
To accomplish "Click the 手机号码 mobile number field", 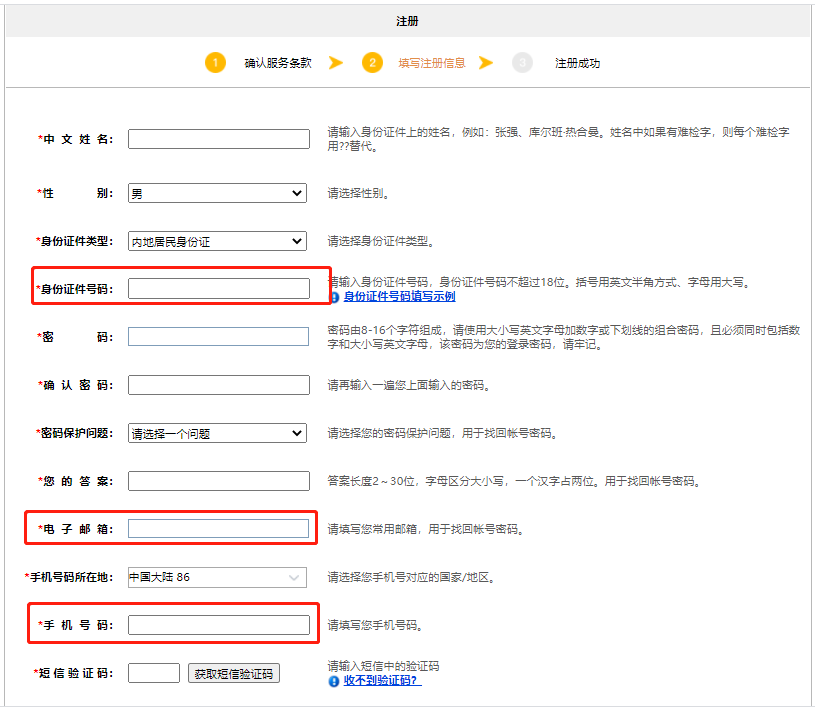I will pyautogui.click(x=218, y=624).
